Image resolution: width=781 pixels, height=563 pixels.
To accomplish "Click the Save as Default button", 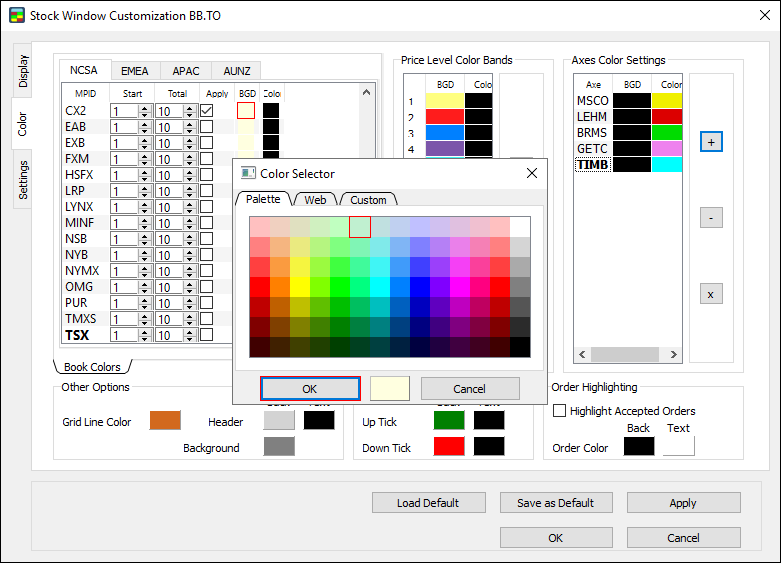I will pos(555,503).
